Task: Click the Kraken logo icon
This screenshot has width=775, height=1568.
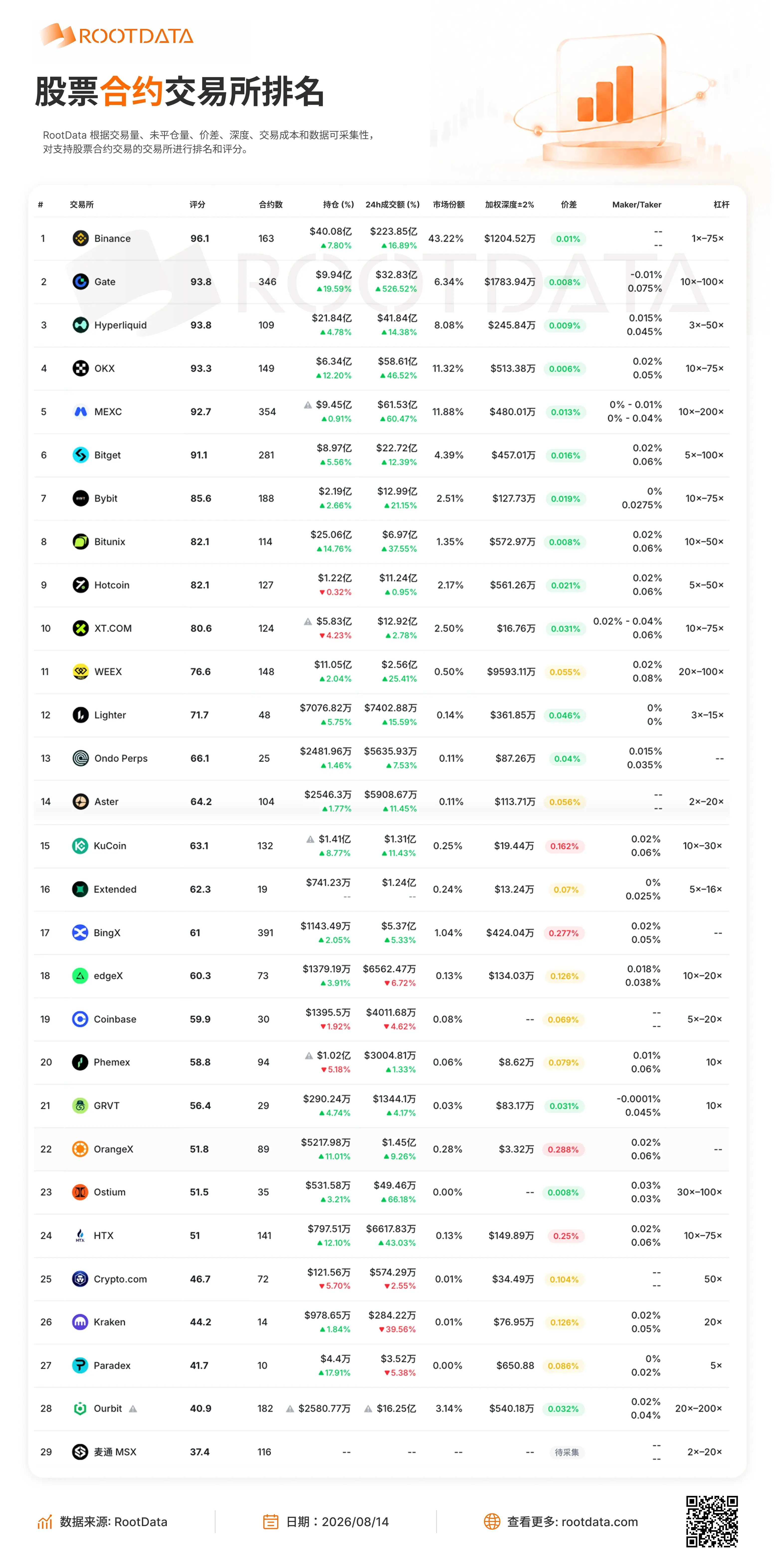Action: [x=80, y=1322]
